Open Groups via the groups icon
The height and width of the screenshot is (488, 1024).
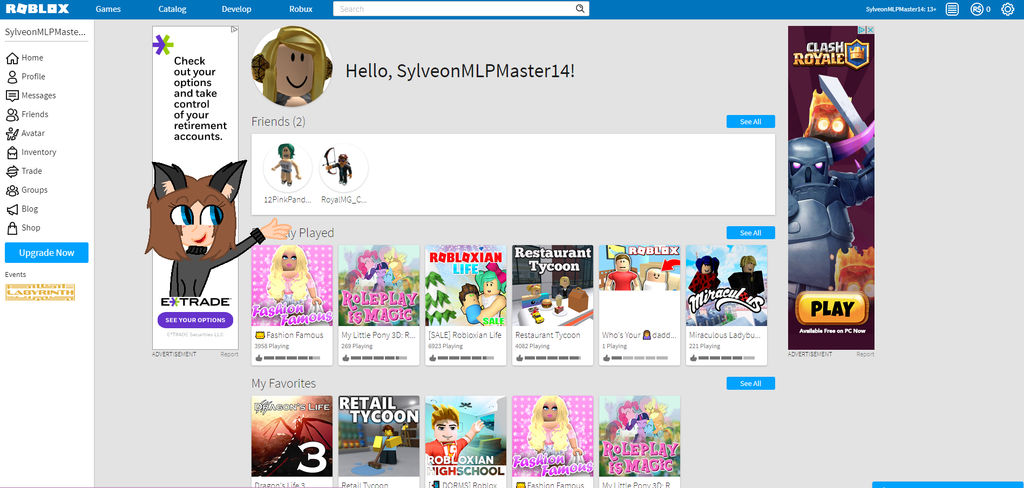pyautogui.click(x=12, y=191)
